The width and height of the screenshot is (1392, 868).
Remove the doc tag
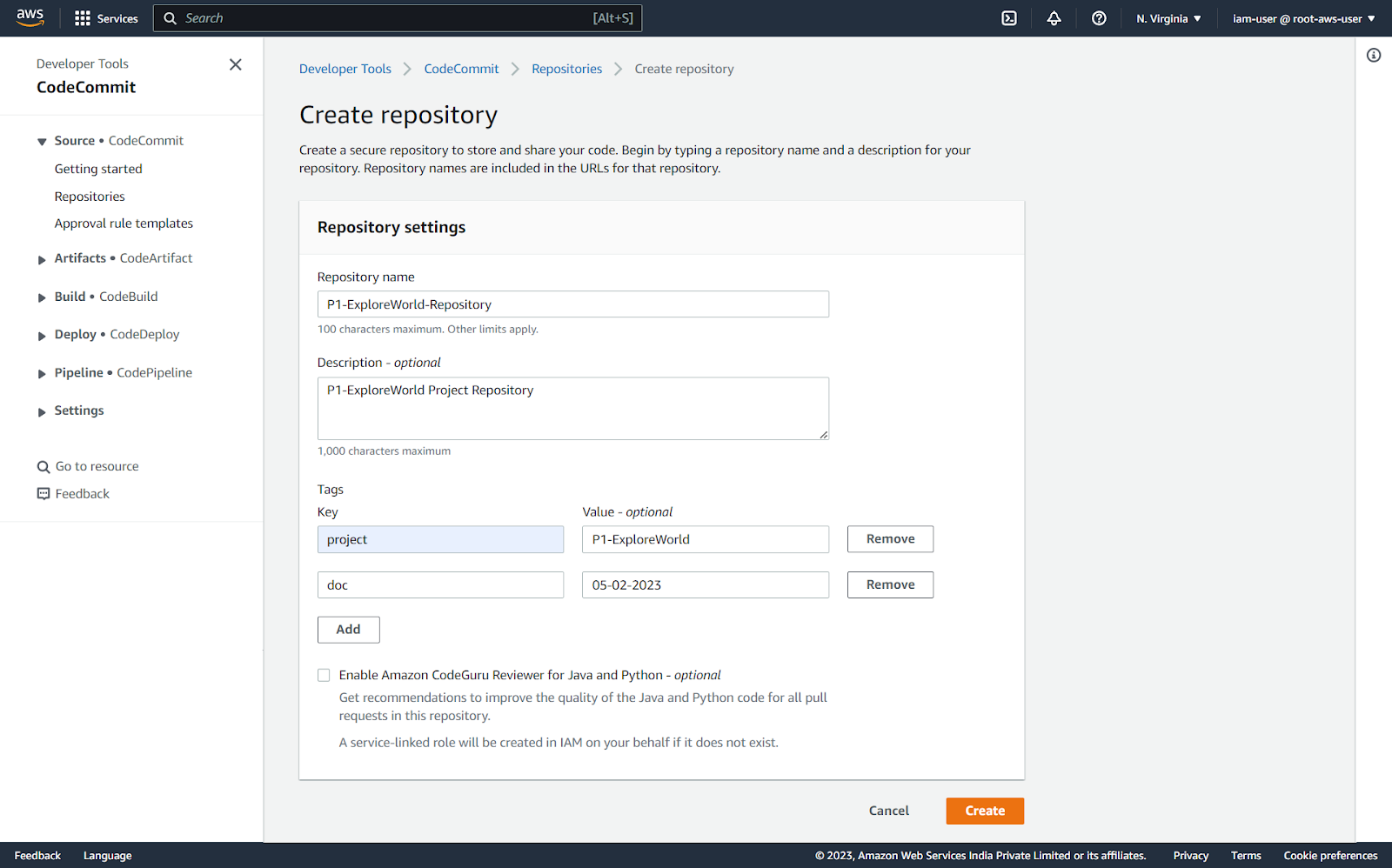pos(890,584)
